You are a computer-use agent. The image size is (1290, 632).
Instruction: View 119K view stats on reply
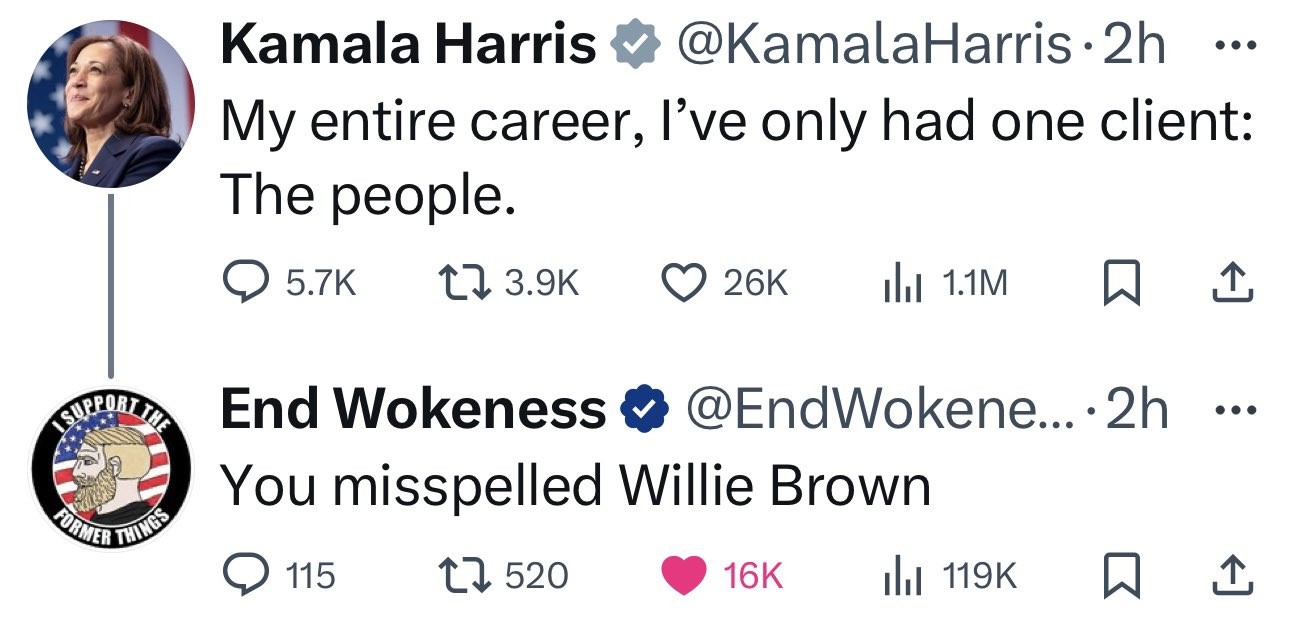pos(948,575)
